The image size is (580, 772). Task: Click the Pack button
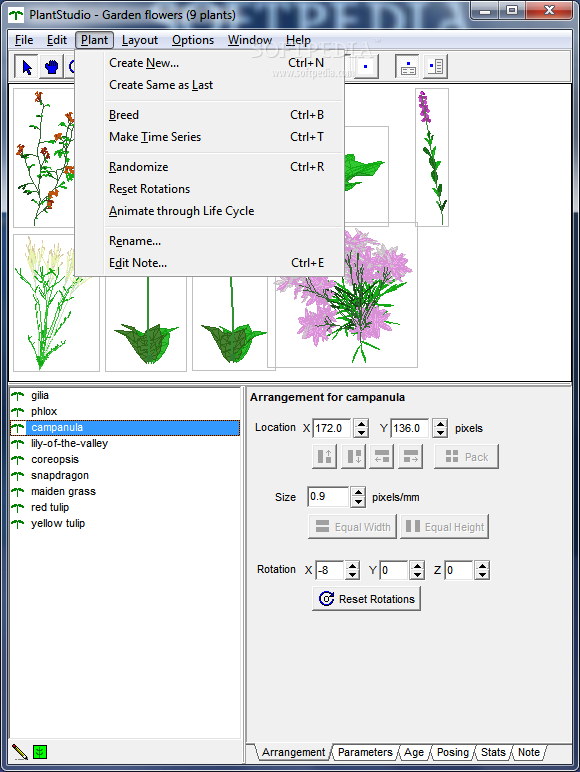point(466,456)
